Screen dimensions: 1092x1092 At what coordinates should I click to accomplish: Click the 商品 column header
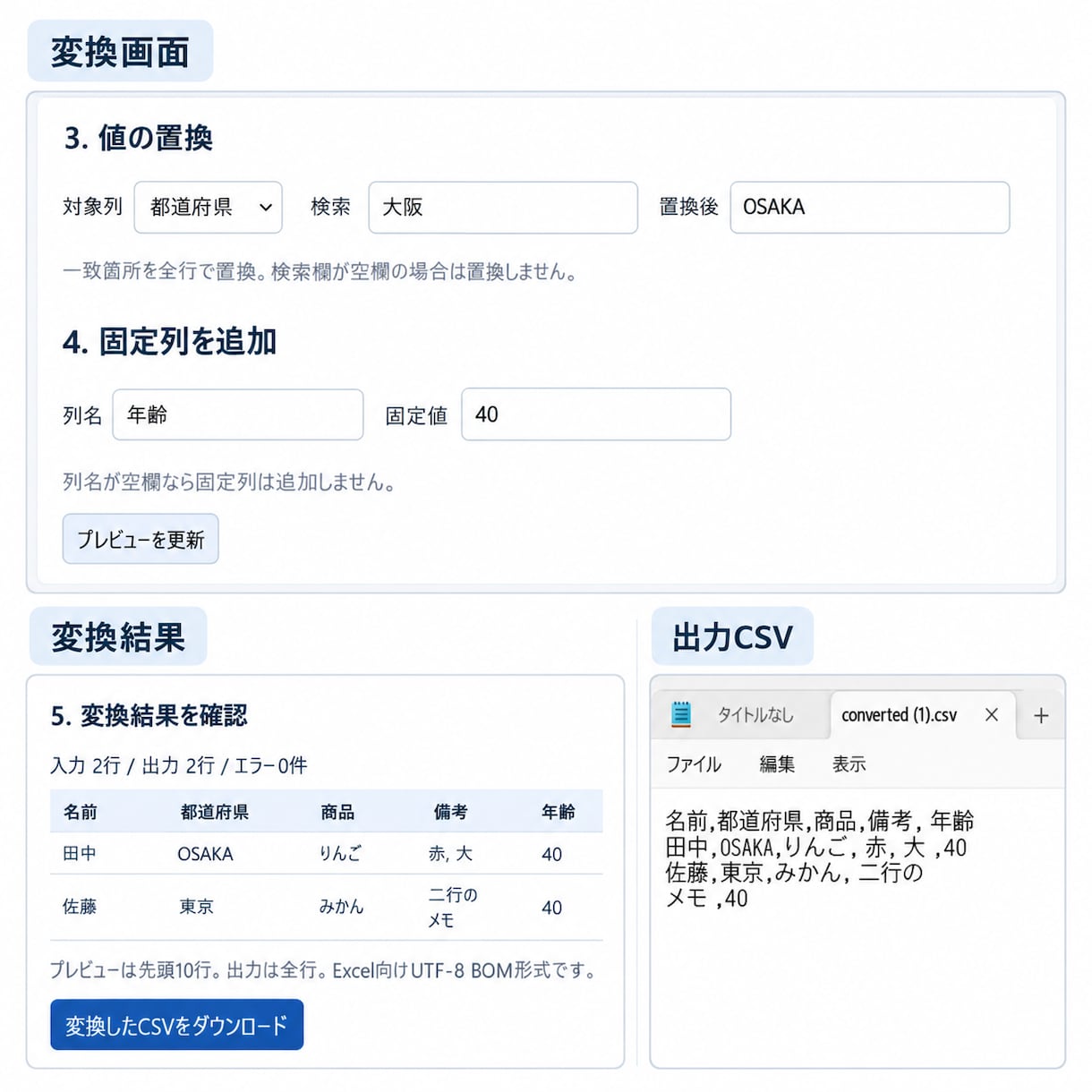click(x=337, y=812)
